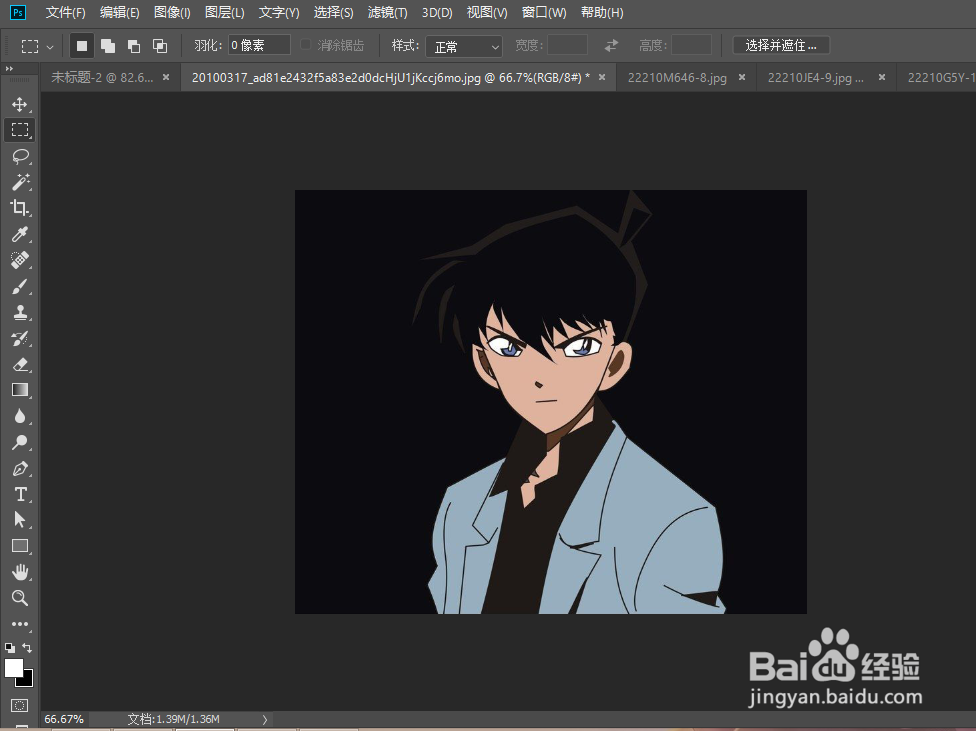Screen dimensions: 976x731
Task: Swap foreground and background colors
Action: (27, 648)
